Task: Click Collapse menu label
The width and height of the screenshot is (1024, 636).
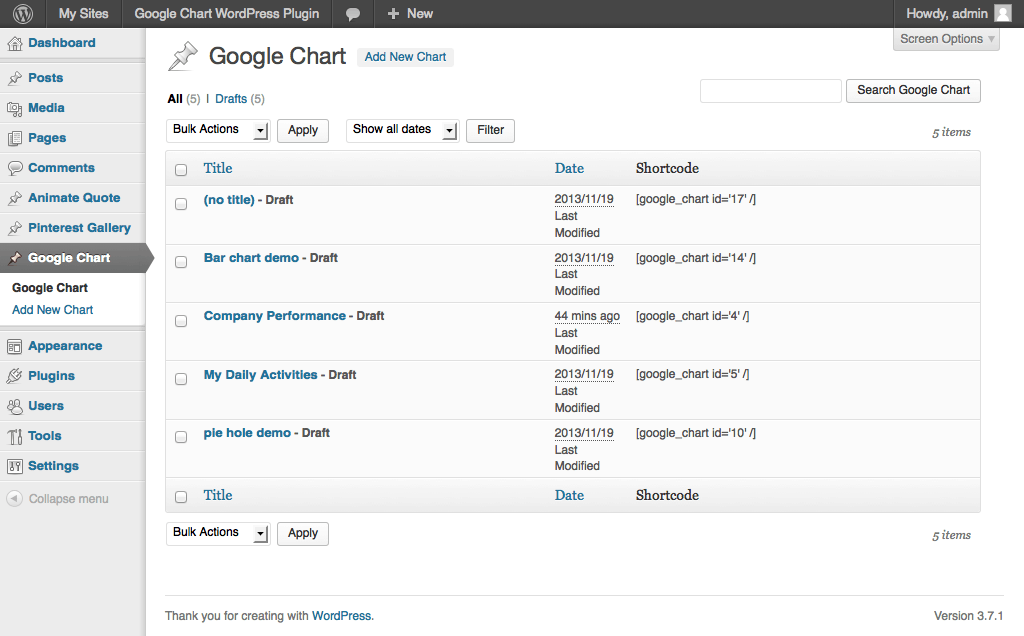Action: pos(69,499)
